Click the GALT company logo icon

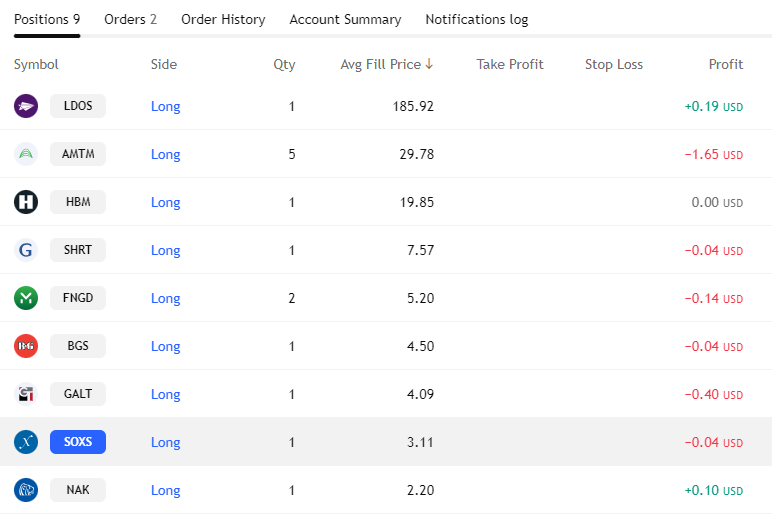[26, 394]
